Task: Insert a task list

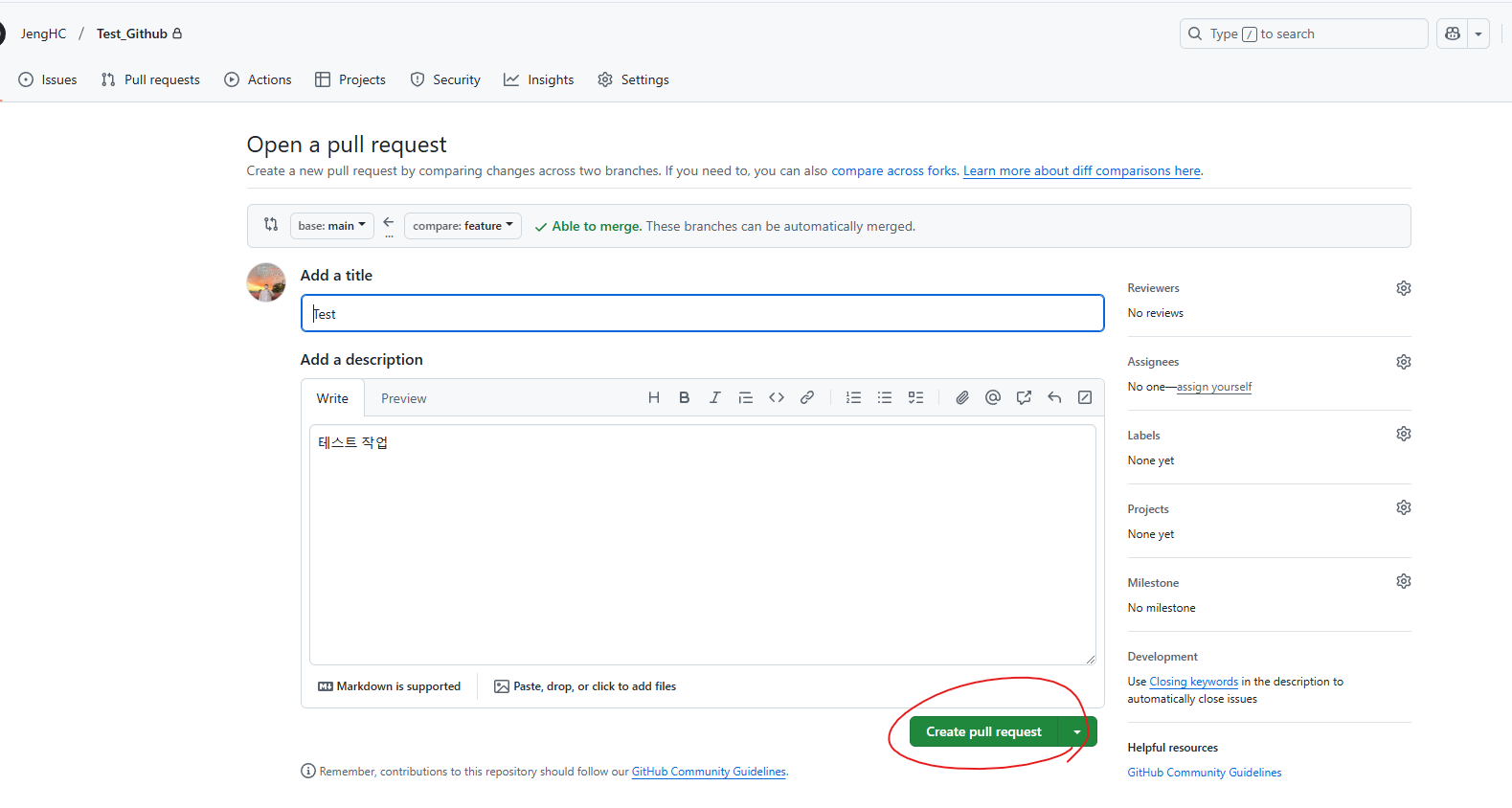Action: click(915, 398)
